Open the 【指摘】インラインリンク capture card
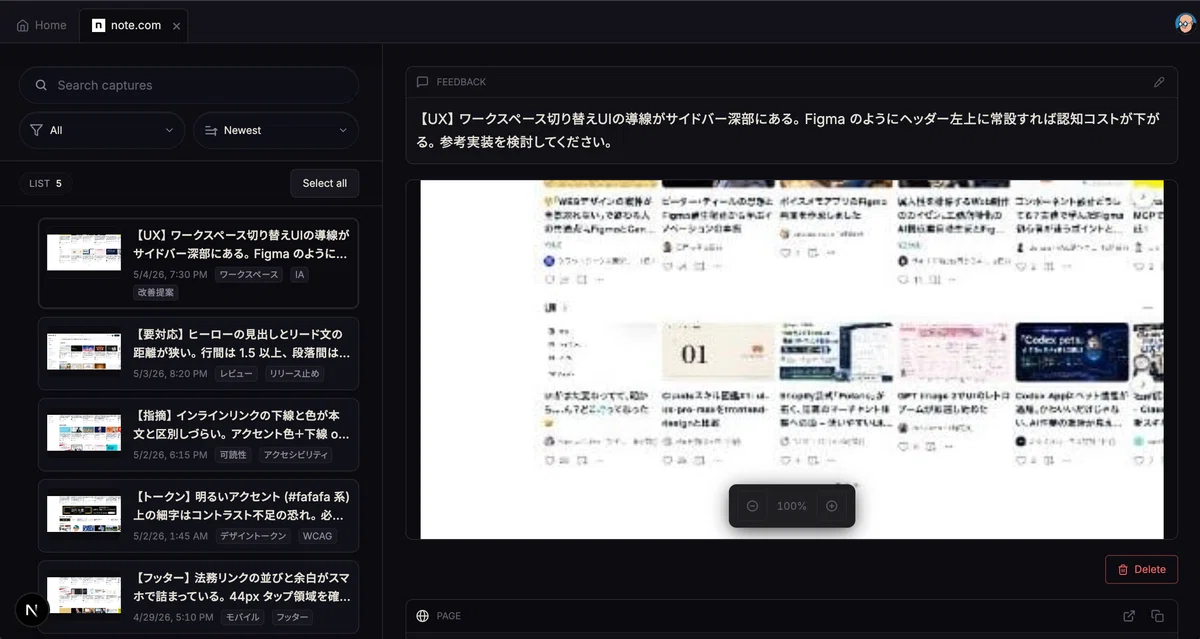Image resolution: width=1200 pixels, height=639 pixels. tap(198, 434)
